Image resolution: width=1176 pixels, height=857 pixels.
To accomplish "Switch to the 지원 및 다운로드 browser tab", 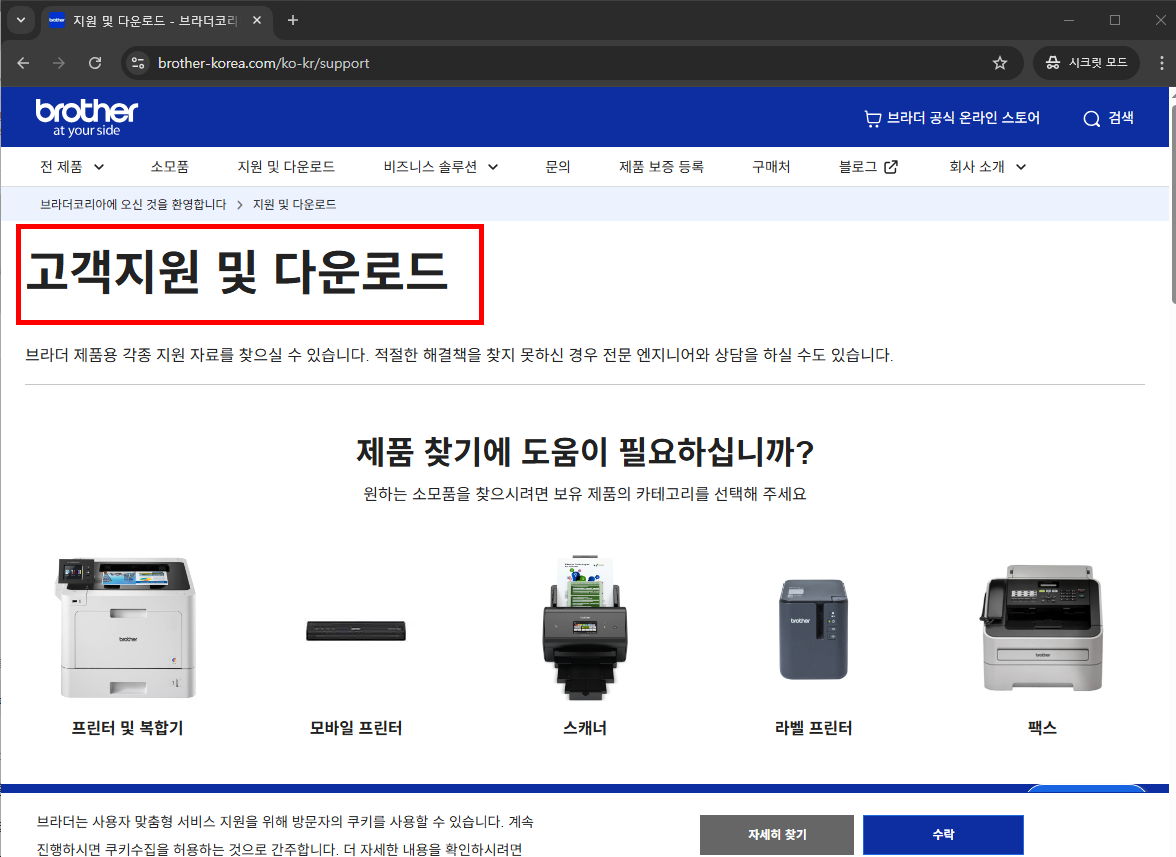I will (148, 20).
